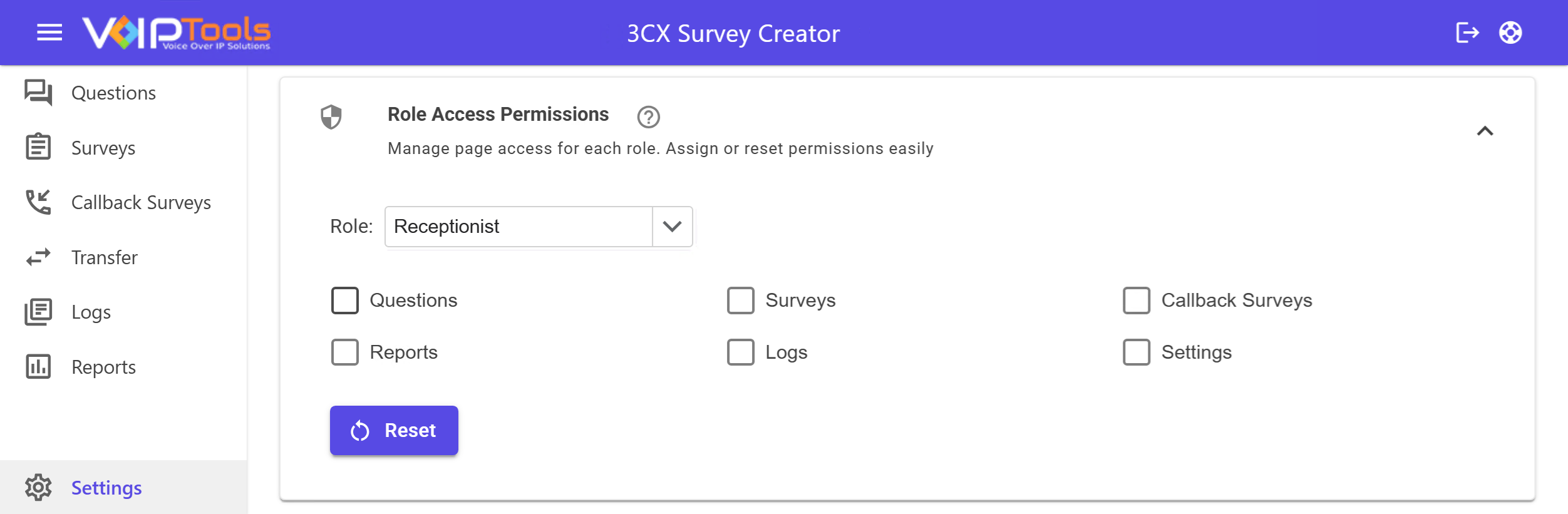Tick the Callback Surveys permission checkbox
This screenshot has height=514, width=1568.
[x=1137, y=301]
